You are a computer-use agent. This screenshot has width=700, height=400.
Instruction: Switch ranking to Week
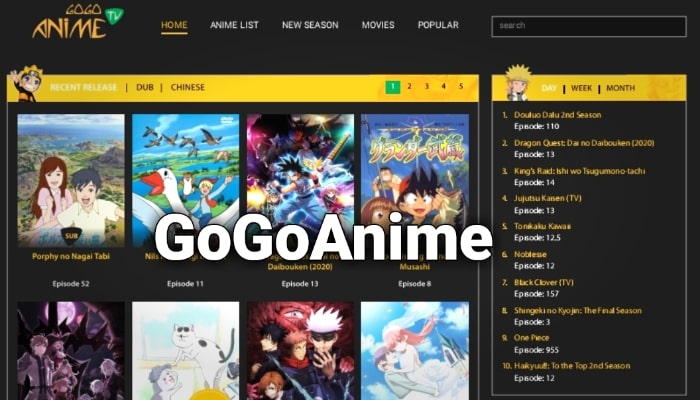coord(581,88)
